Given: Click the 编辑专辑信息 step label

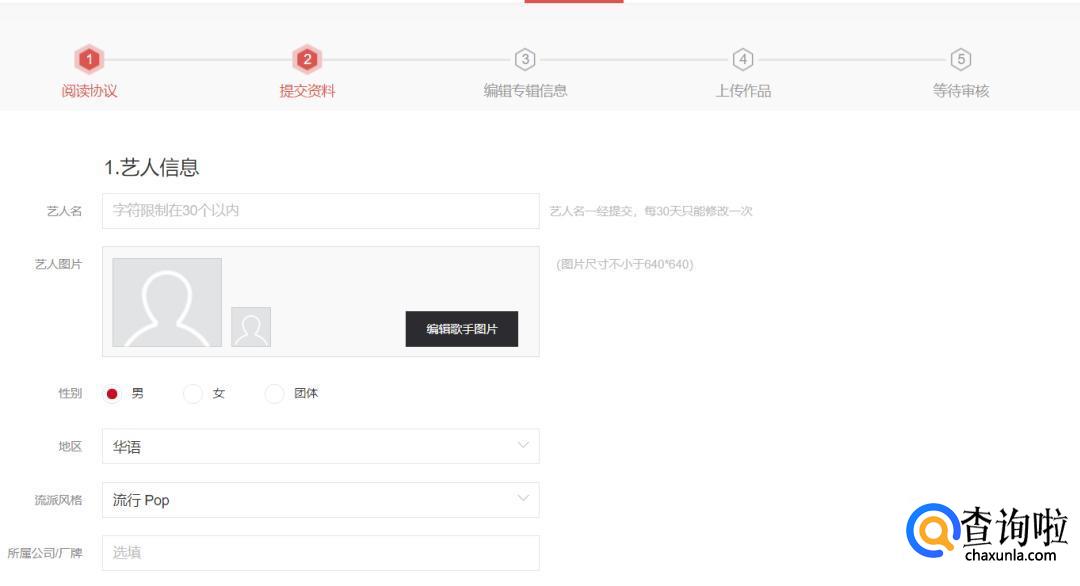Looking at the screenshot, I should (525, 90).
